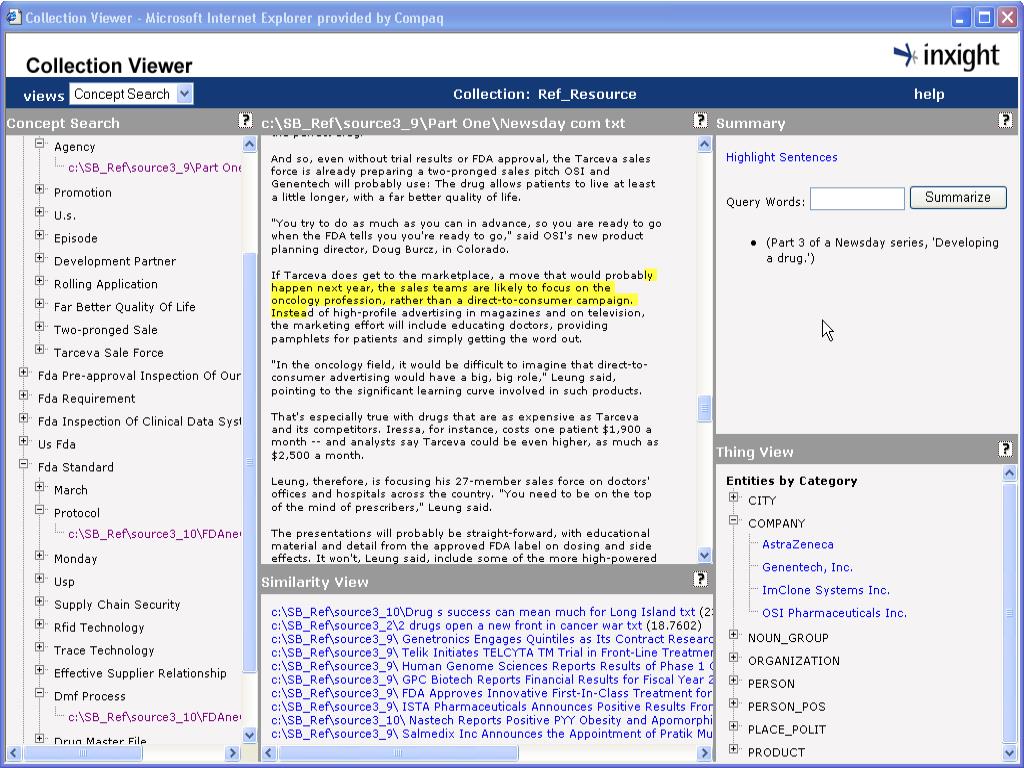Select the AstraZeneca company entity
The width and height of the screenshot is (1024, 768).
[797, 545]
